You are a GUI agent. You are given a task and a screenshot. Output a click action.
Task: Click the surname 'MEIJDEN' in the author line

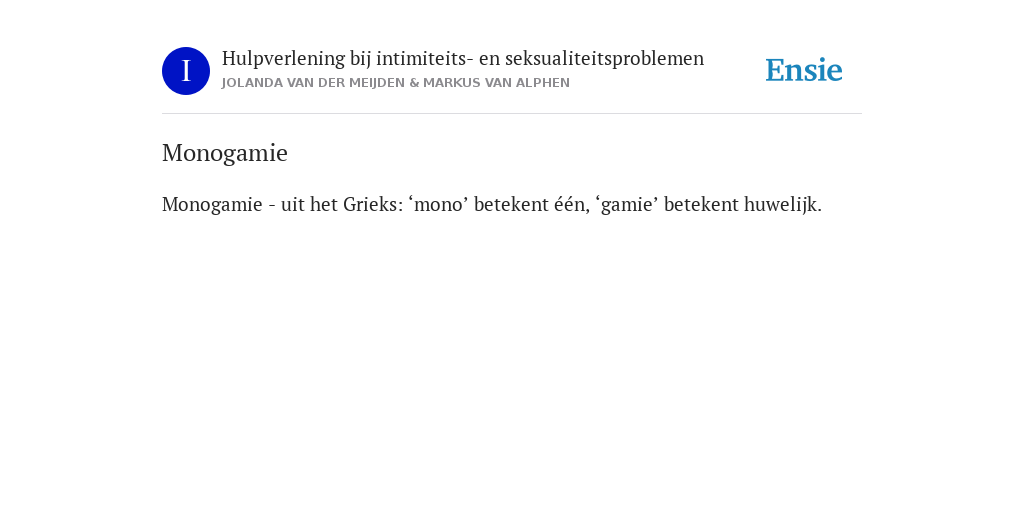(377, 83)
